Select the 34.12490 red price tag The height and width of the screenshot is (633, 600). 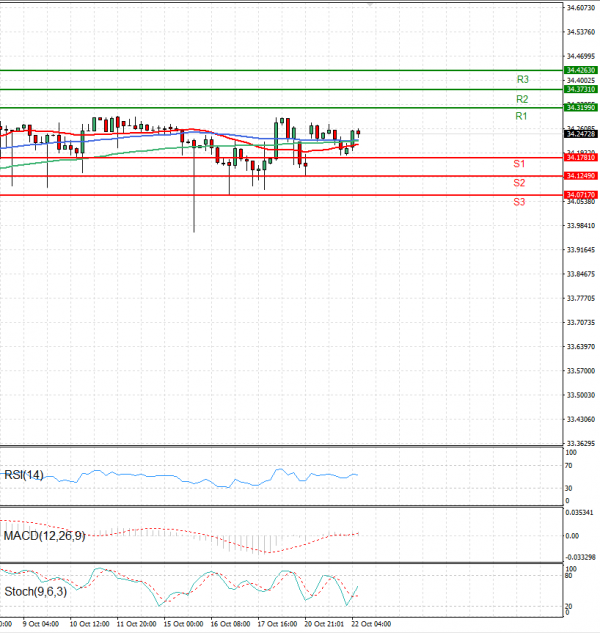click(580, 176)
